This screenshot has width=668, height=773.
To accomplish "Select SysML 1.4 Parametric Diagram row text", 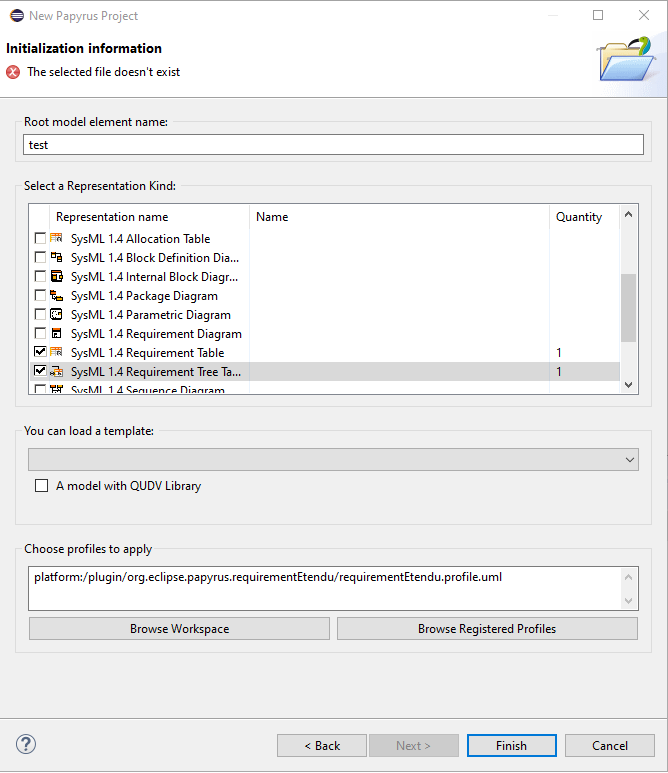I will 150,315.
